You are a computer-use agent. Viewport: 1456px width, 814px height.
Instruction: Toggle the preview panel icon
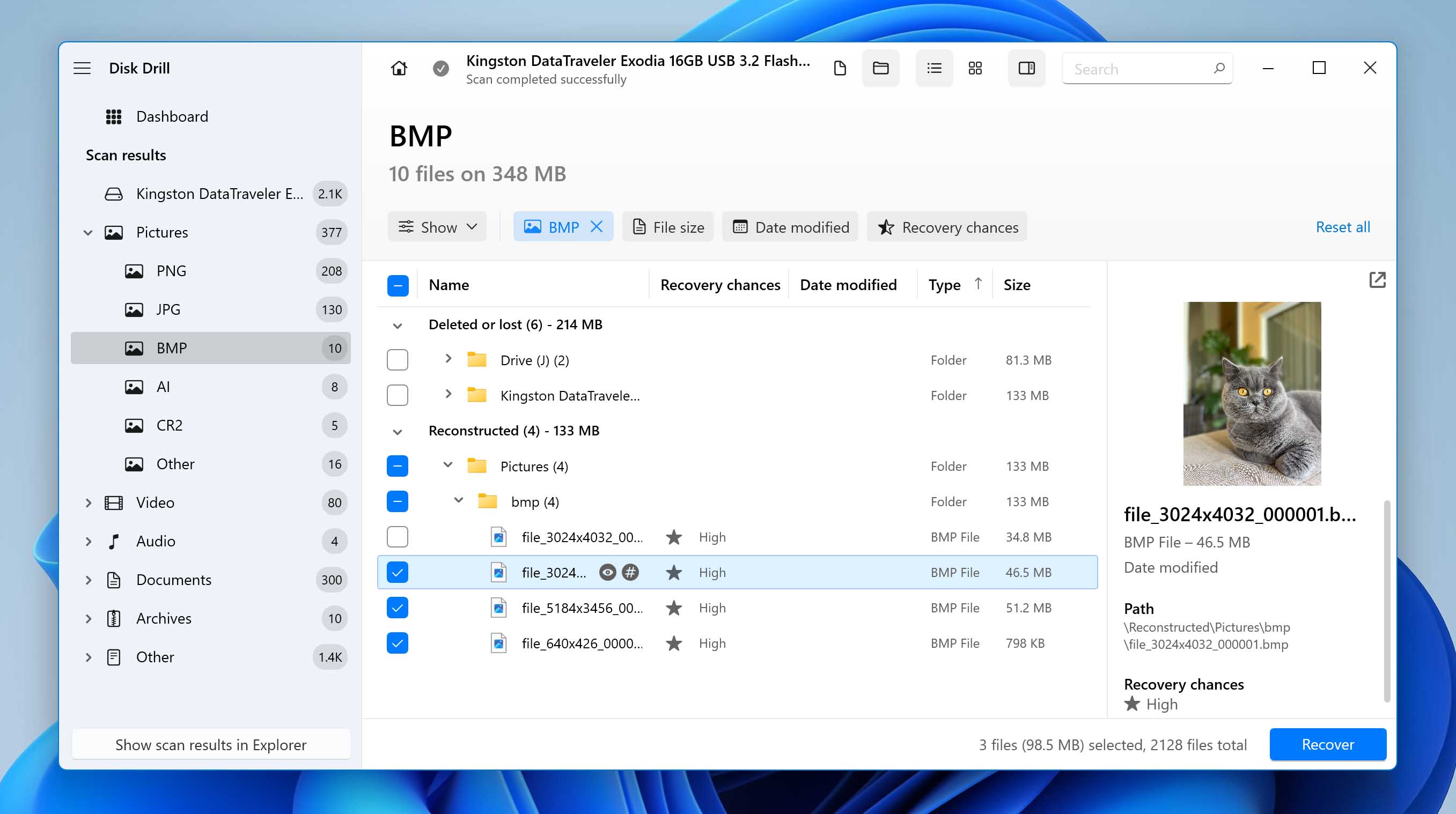tap(1026, 68)
